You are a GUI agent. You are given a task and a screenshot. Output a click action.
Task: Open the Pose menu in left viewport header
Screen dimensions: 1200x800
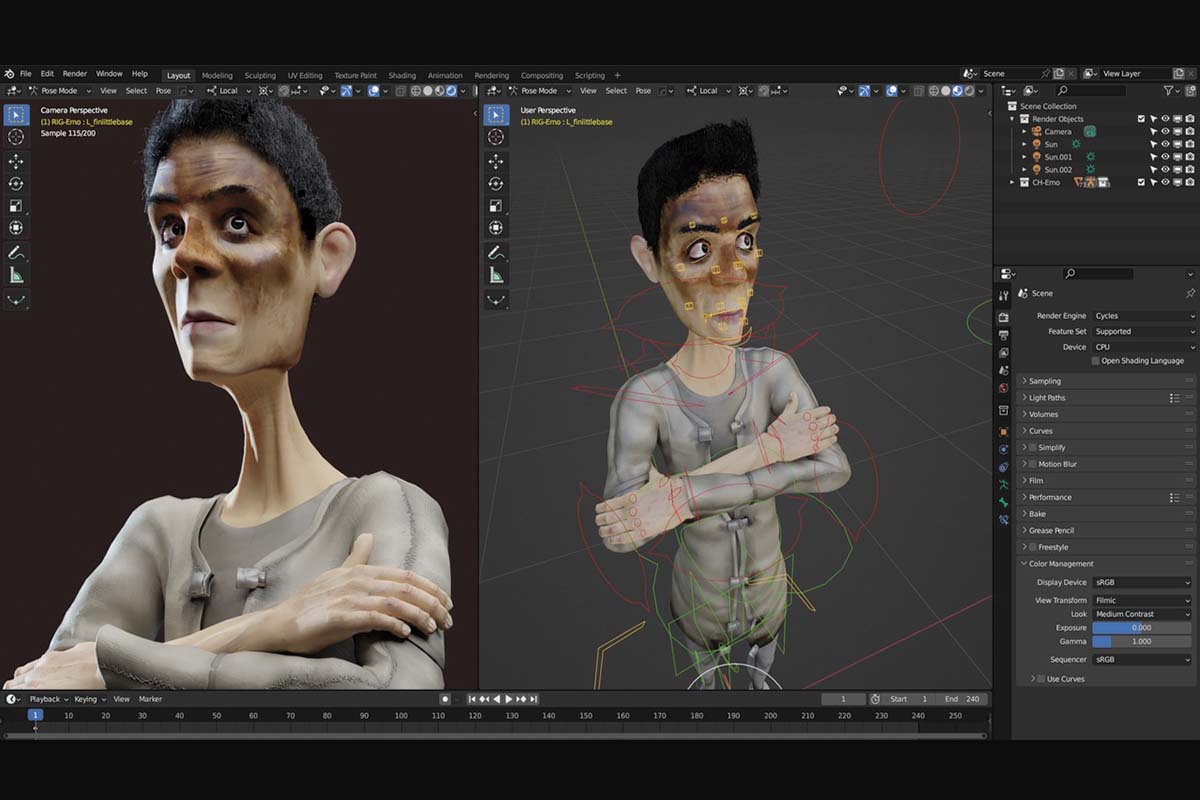pyautogui.click(x=163, y=91)
